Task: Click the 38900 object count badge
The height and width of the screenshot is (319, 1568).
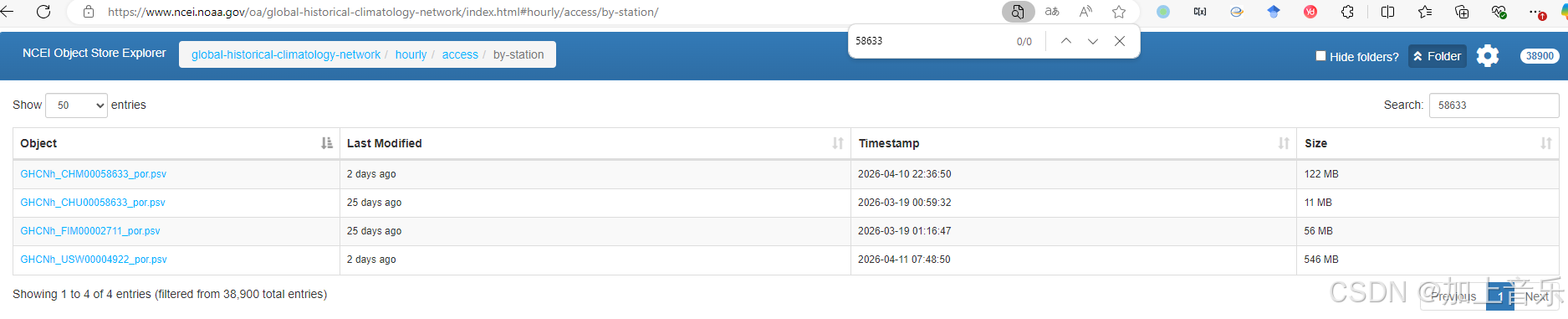Action: [x=1540, y=56]
